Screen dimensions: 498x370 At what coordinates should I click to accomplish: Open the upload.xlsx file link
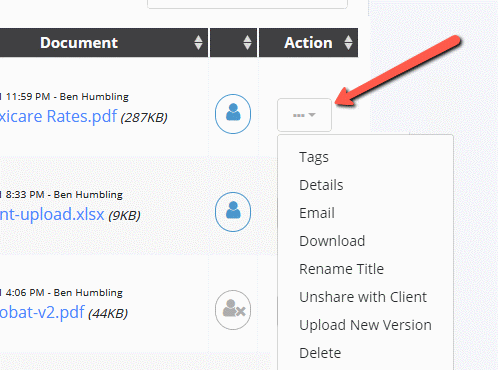(x=52, y=214)
